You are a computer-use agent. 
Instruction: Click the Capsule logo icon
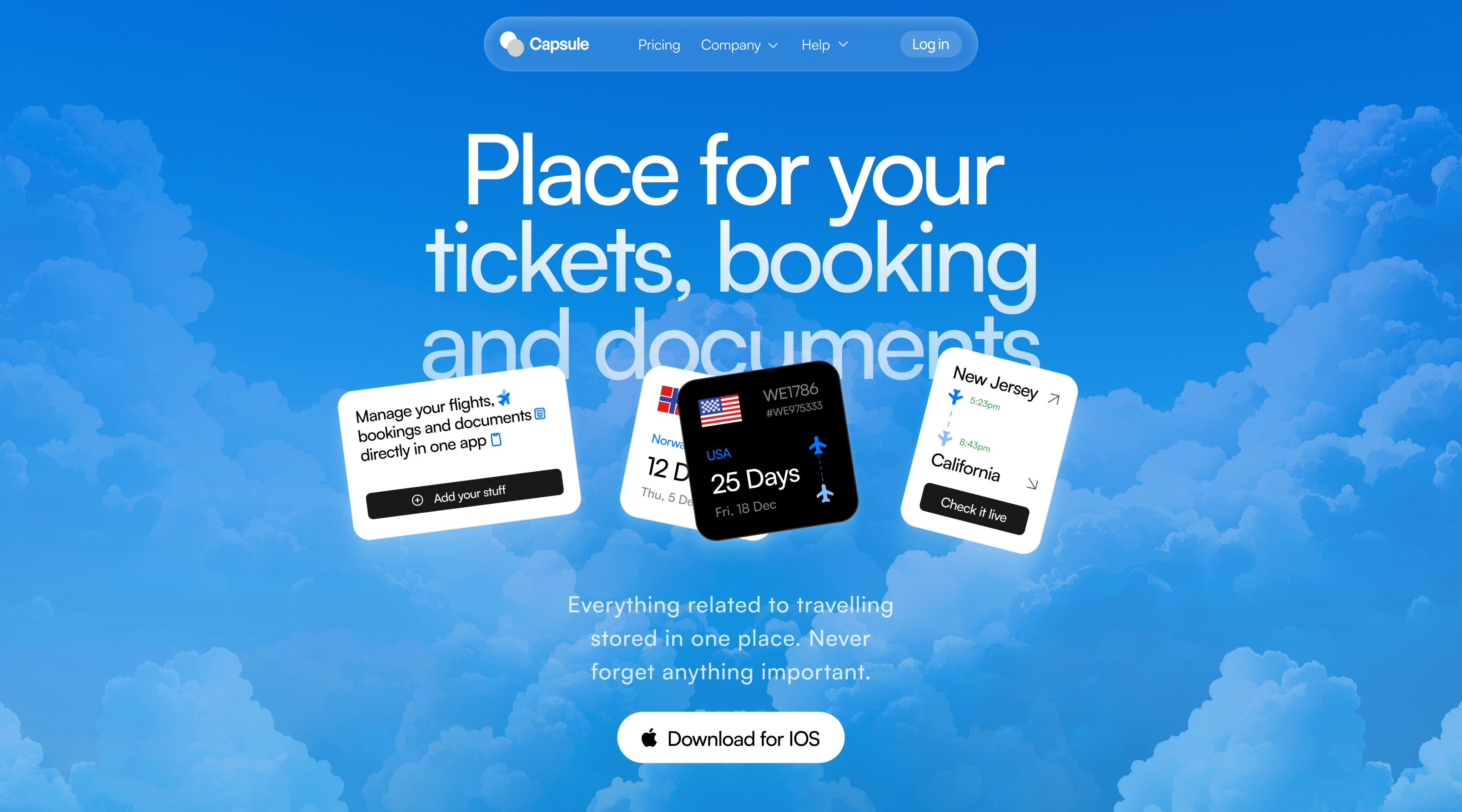tap(511, 44)
